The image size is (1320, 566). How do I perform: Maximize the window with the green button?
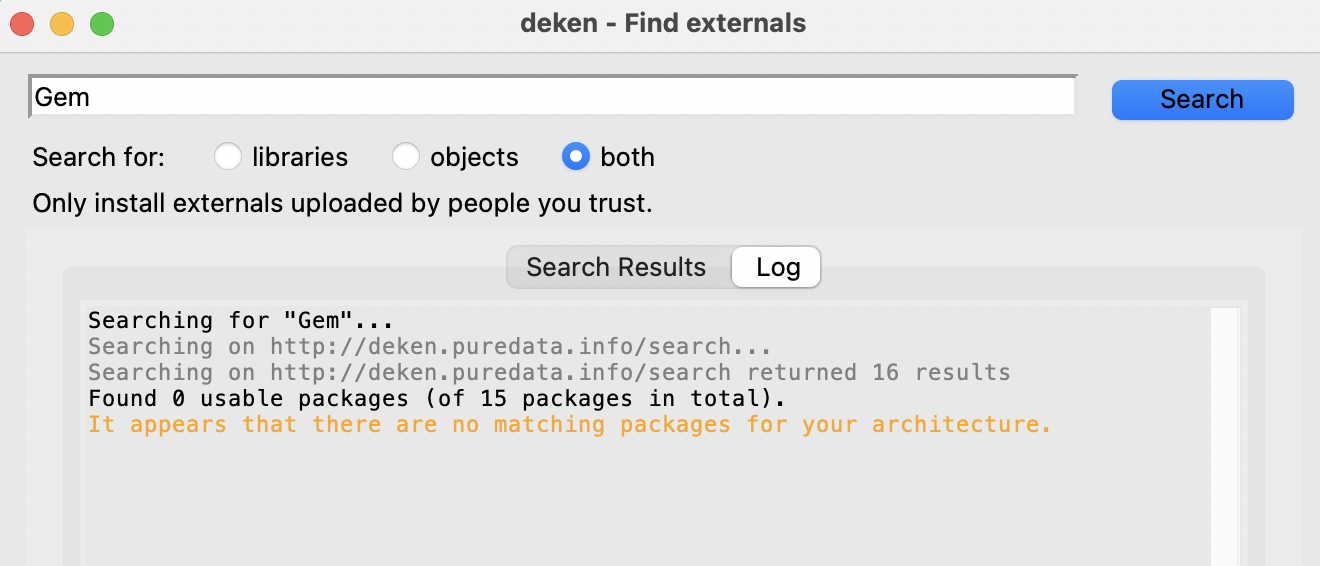point(102,23)
